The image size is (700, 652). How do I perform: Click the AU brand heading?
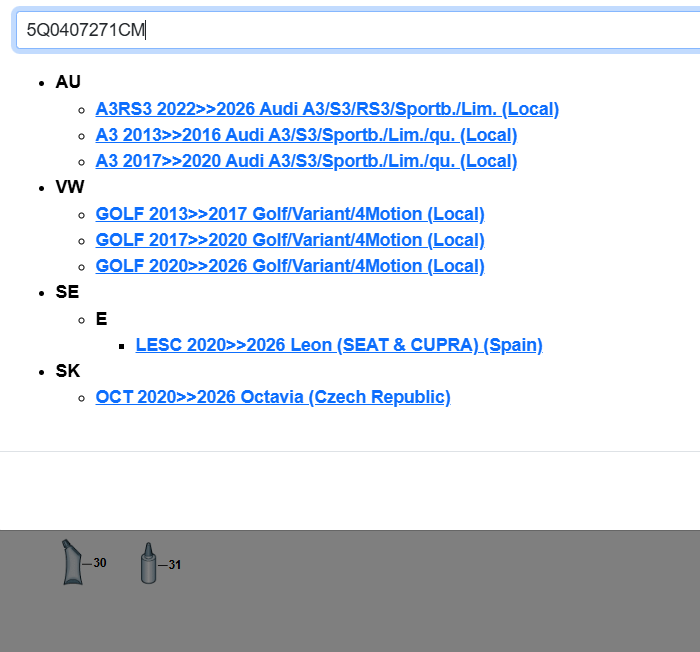pyautogui.click(x=68, y=82)
